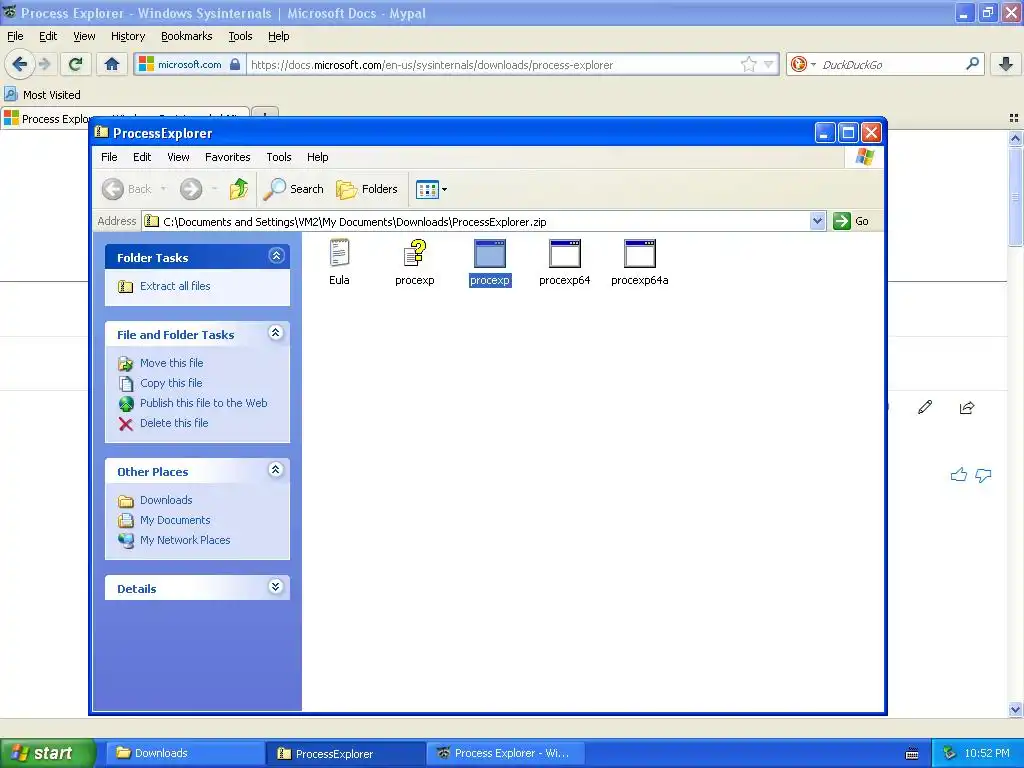This screenshot has height=768, width=1024.
Task: Click the edit pencil icon on the webpage
Action: 925,408
